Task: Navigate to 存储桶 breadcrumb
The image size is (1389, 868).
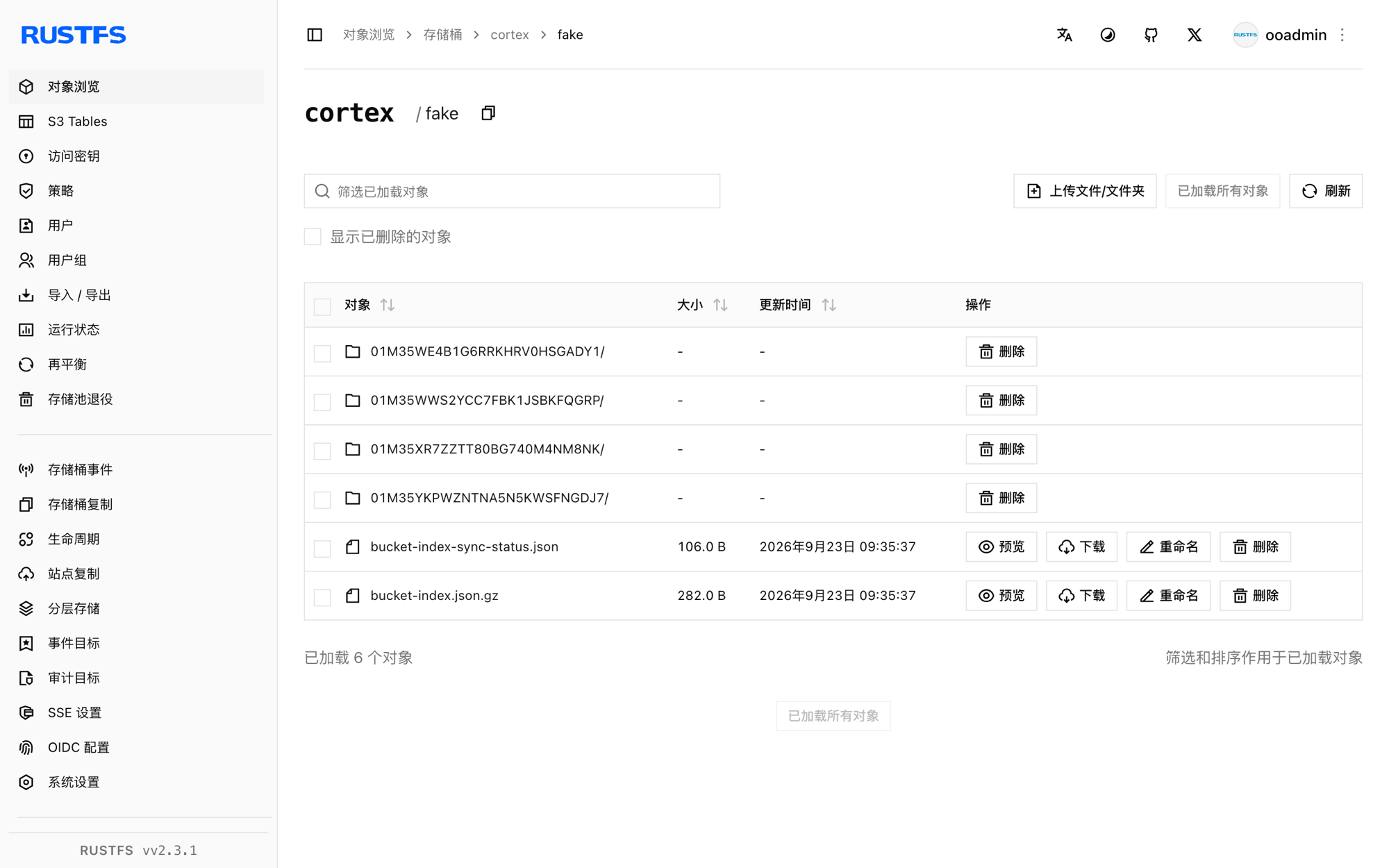Action: pos(442,35)
